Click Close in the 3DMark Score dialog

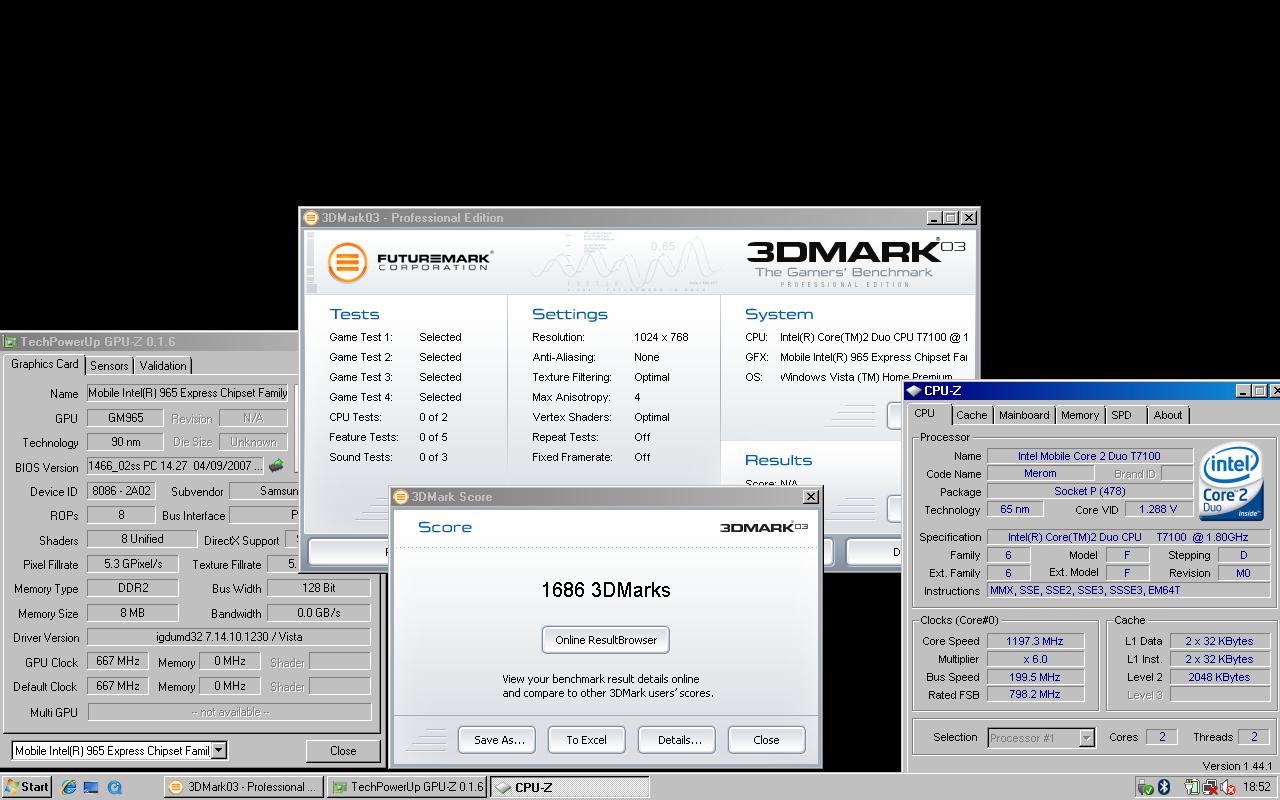coord(767,740)
